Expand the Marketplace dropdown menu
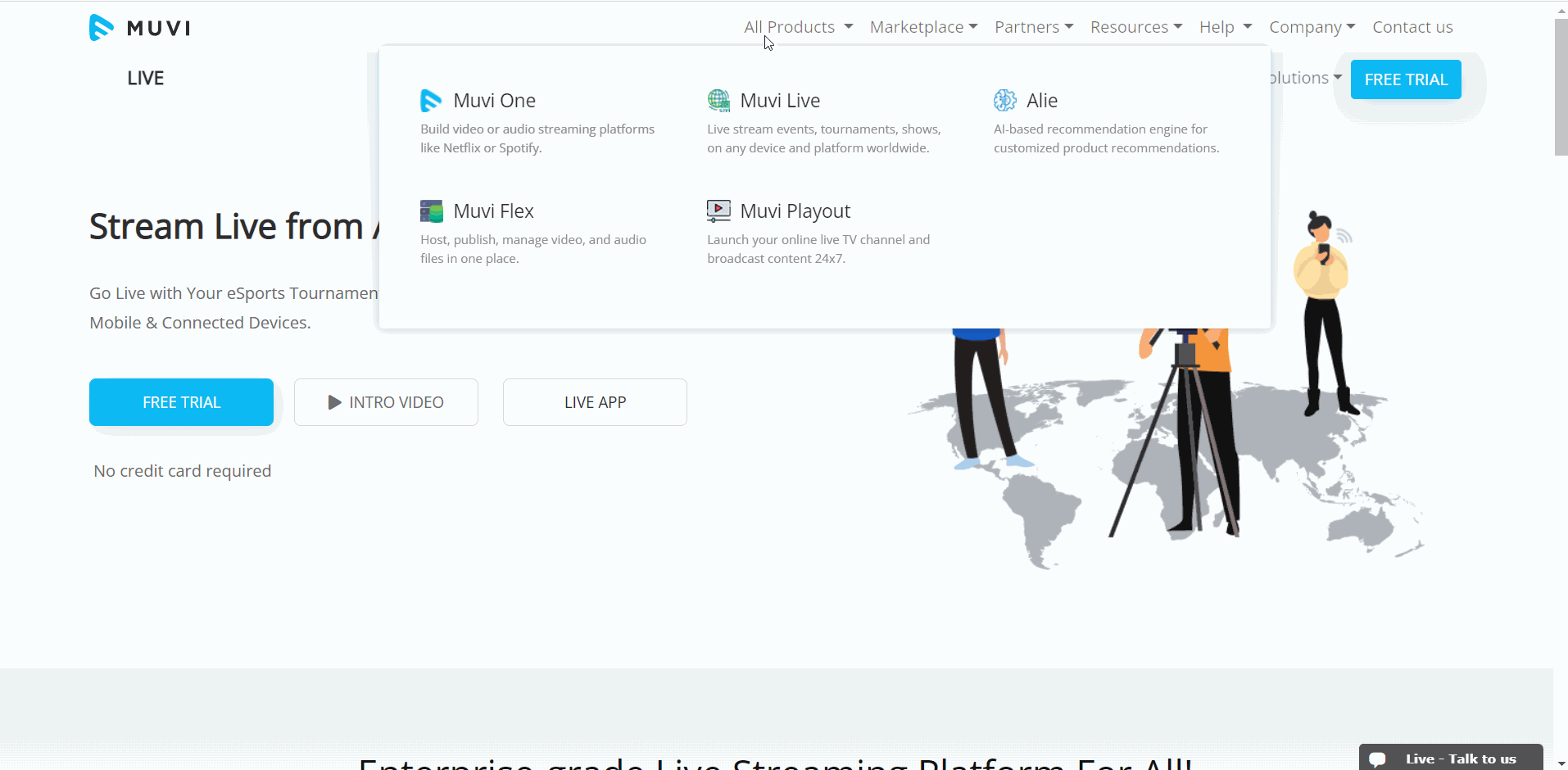This screenshot has width=1568, height=770. tap(923, 27)
